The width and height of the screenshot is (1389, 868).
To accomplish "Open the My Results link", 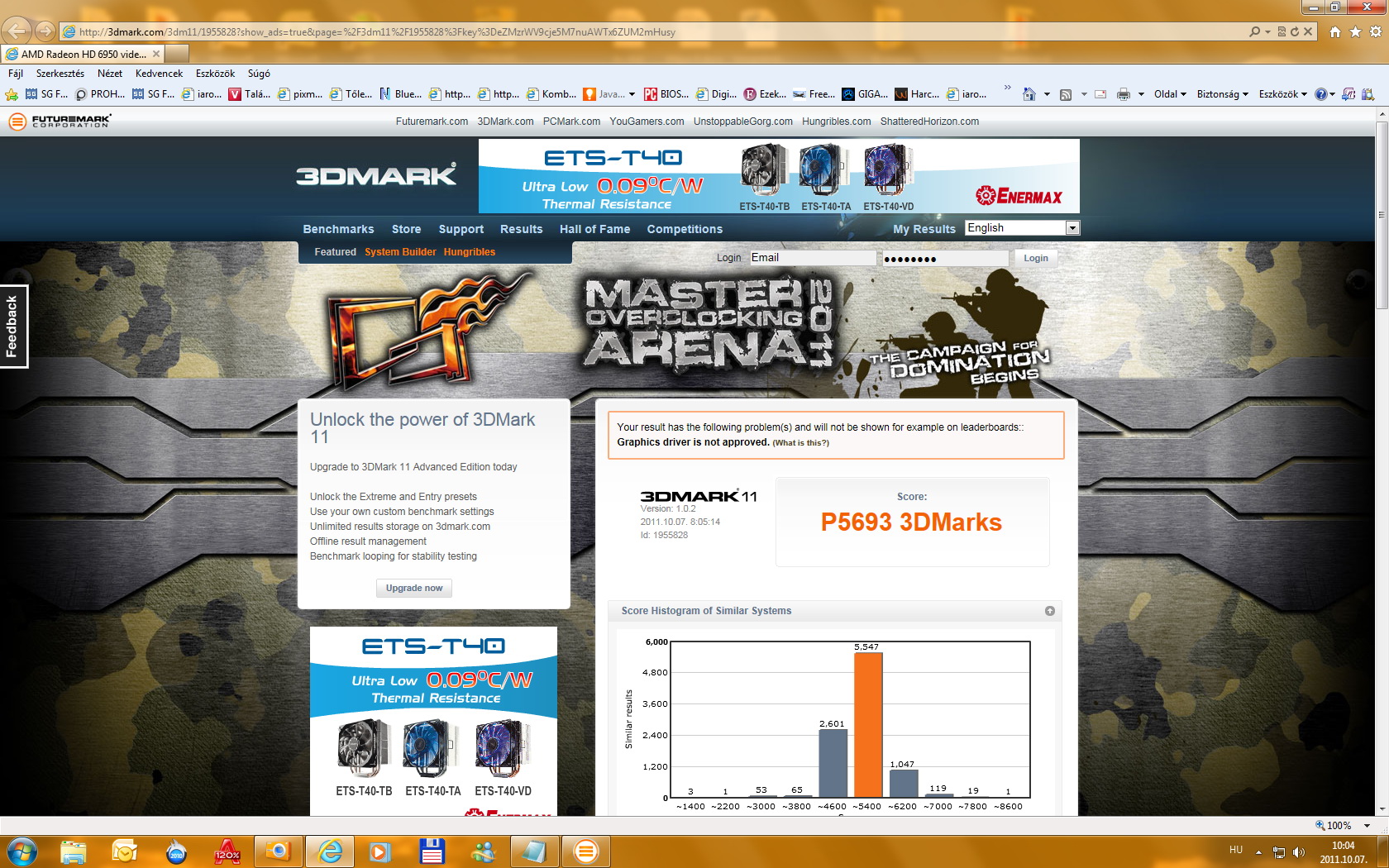I will (x=924, y=229).
